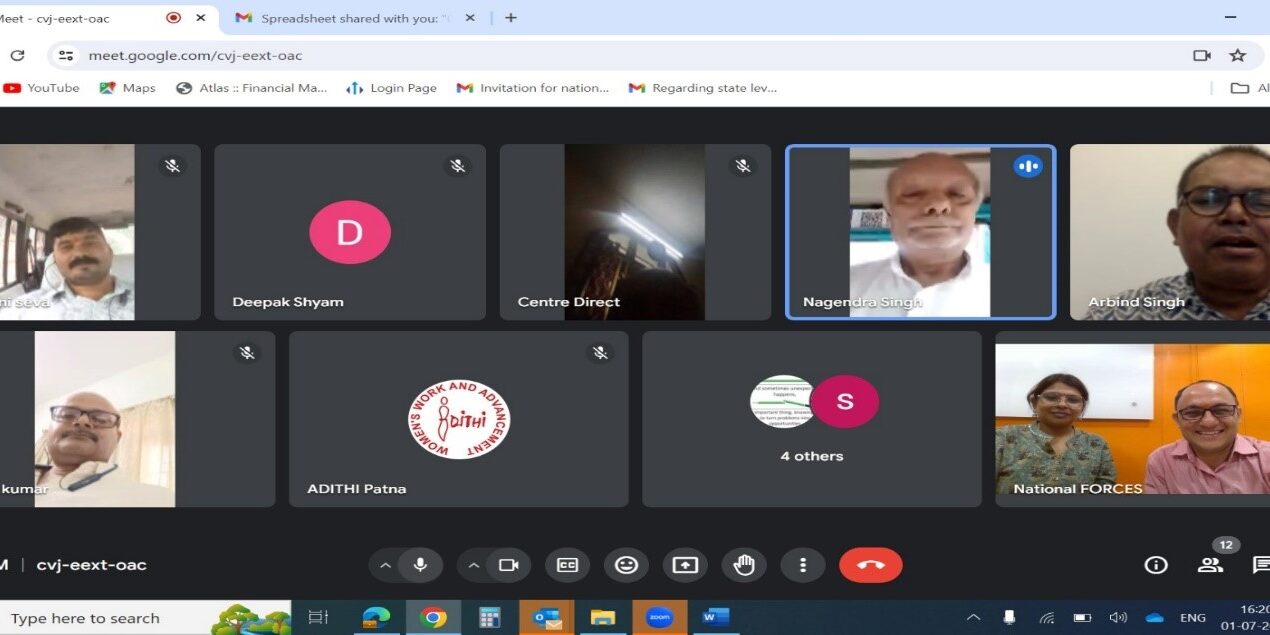Image resolution: width=1270 pixels, height=635 pixels.
Task: Raise hand in the meeting
Action: coord(744,565)
